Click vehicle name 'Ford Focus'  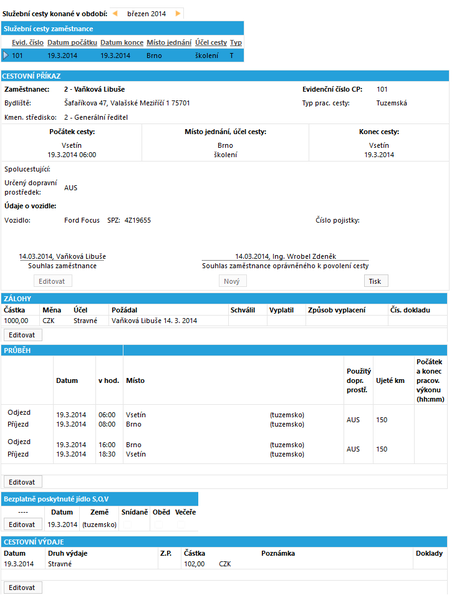pos(82,220)
